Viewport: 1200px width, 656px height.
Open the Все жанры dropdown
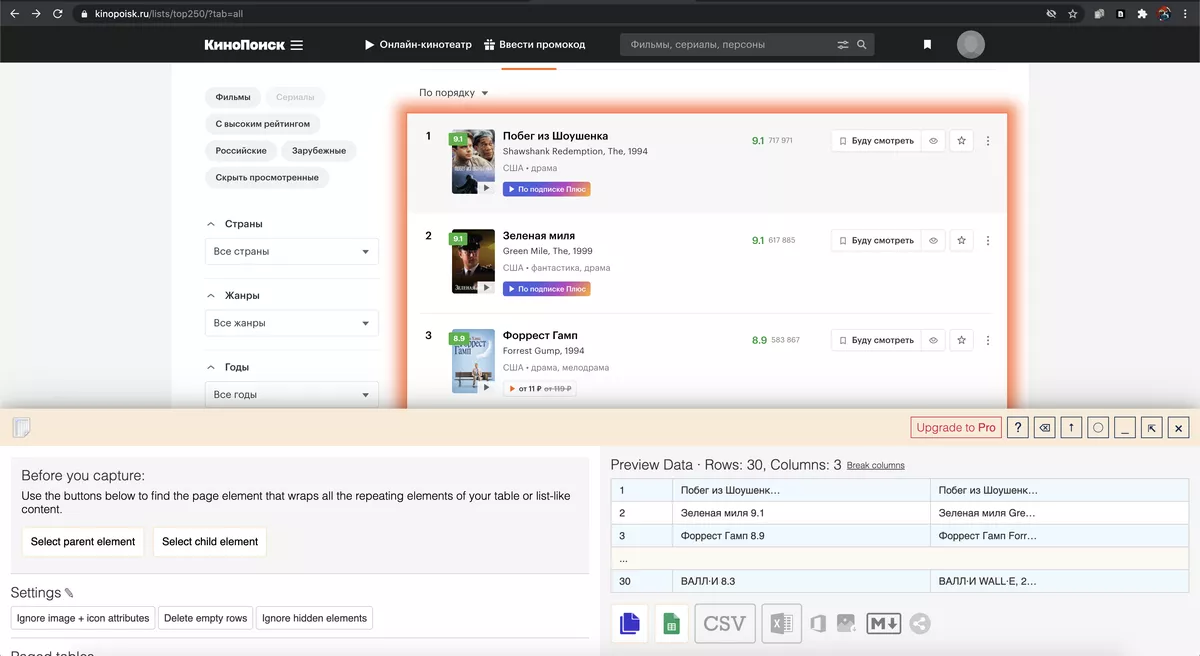pos(292,323)
